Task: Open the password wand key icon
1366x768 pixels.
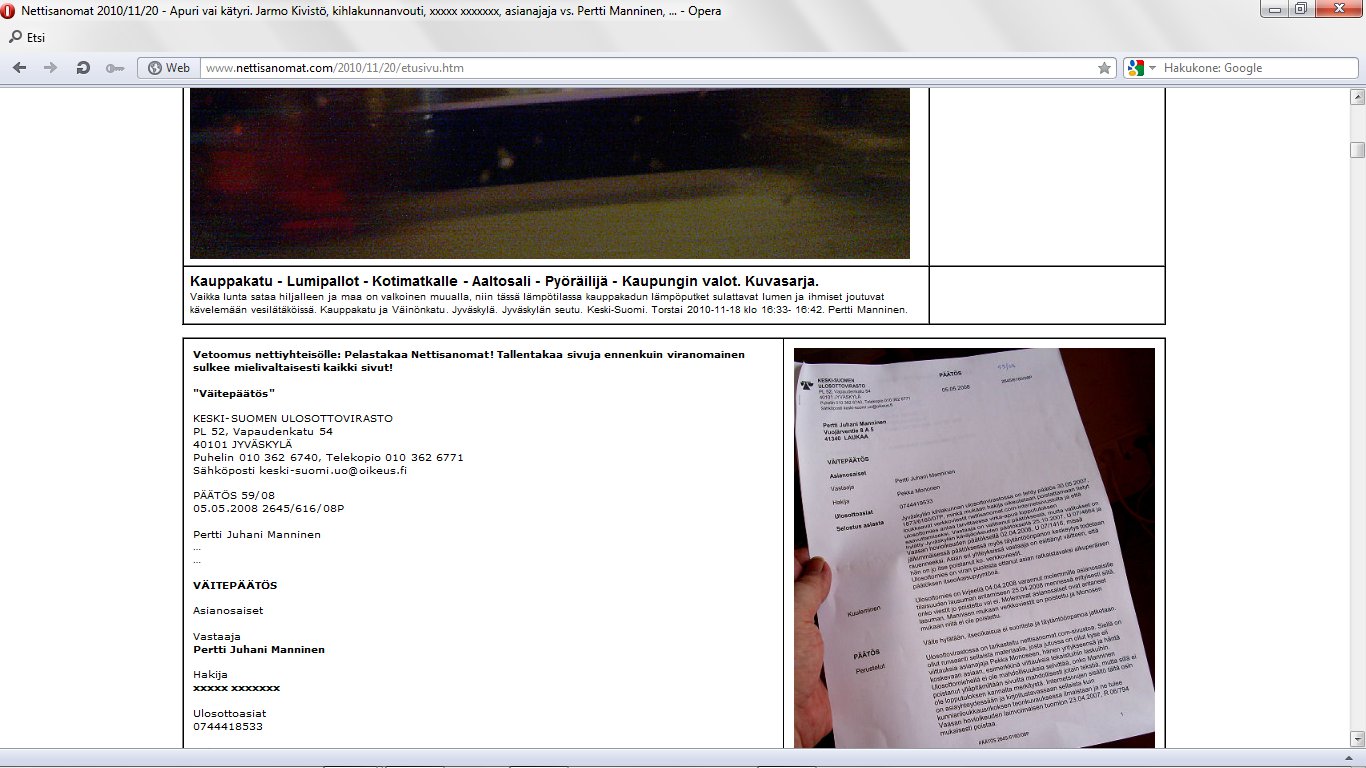Action: [x=115, y=68]
